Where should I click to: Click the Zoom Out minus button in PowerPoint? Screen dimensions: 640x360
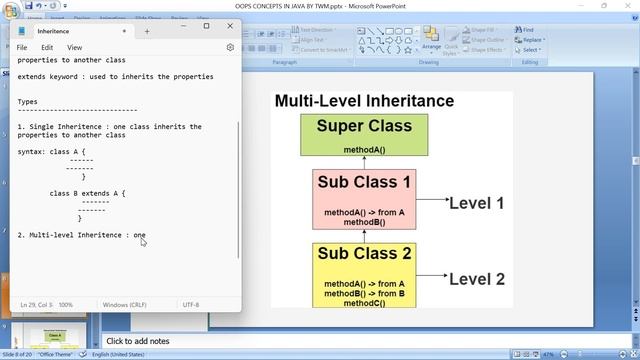pos(564,354)
